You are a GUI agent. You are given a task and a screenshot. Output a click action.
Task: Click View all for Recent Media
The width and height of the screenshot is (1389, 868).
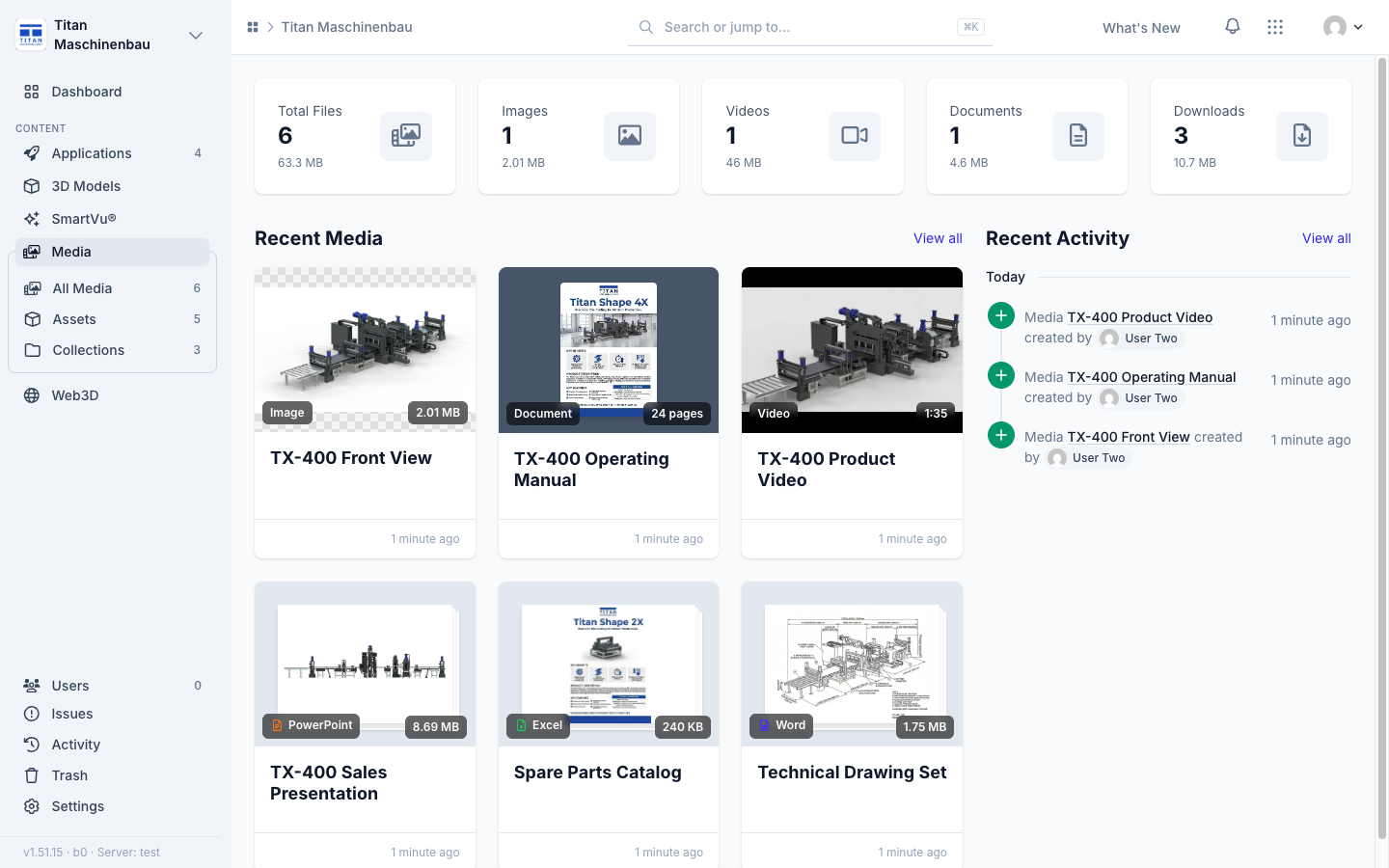[x=938, y=238]
